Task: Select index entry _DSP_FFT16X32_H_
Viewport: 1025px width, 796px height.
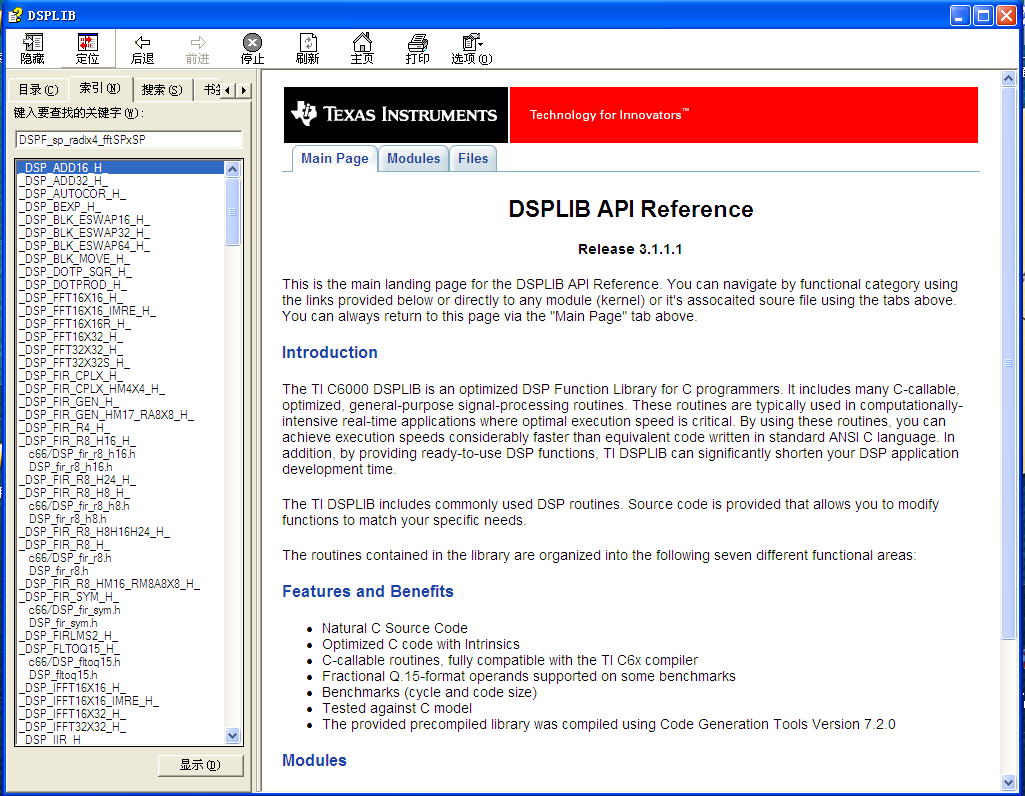Action: coord(71,337)
